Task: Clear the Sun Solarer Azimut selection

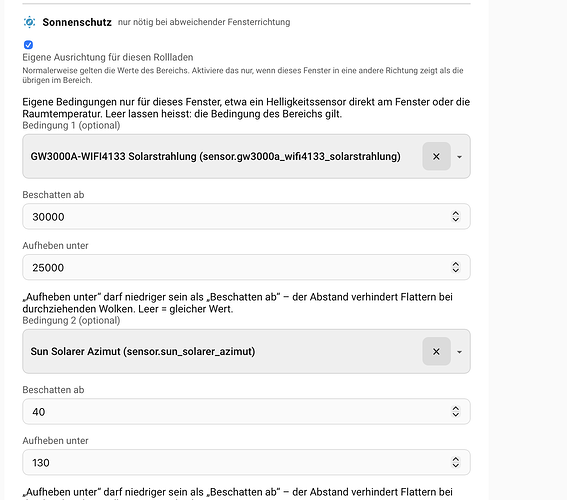Action: click(x=436, y=351)
